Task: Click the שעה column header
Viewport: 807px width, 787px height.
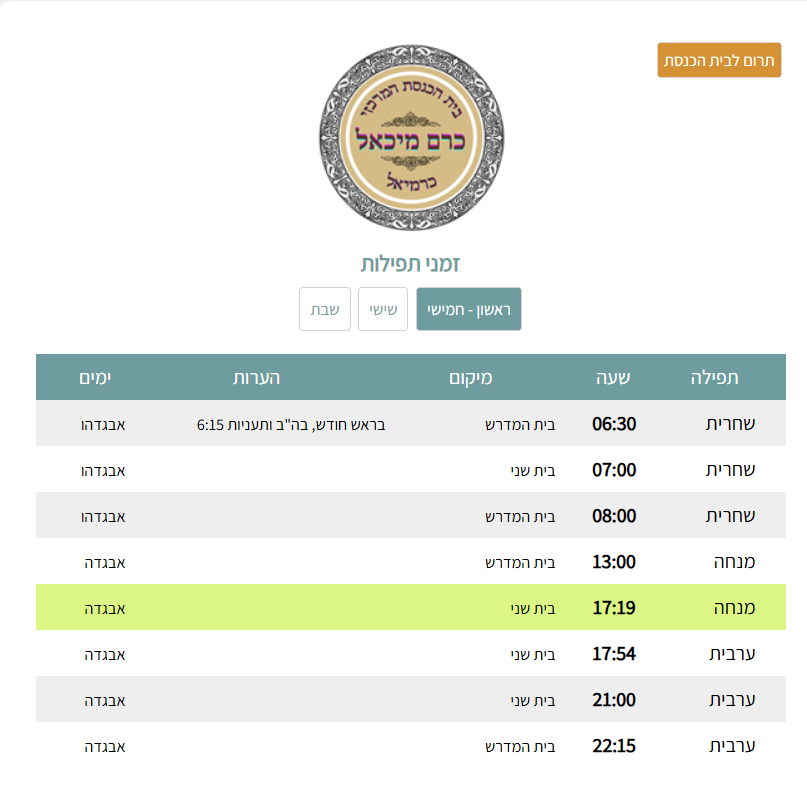Action: pyautogui.click(x=613, y=378)
